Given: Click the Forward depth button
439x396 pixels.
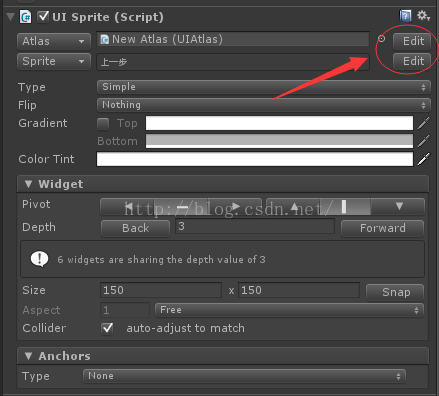Looking at the screenshot, I should 382,228.
